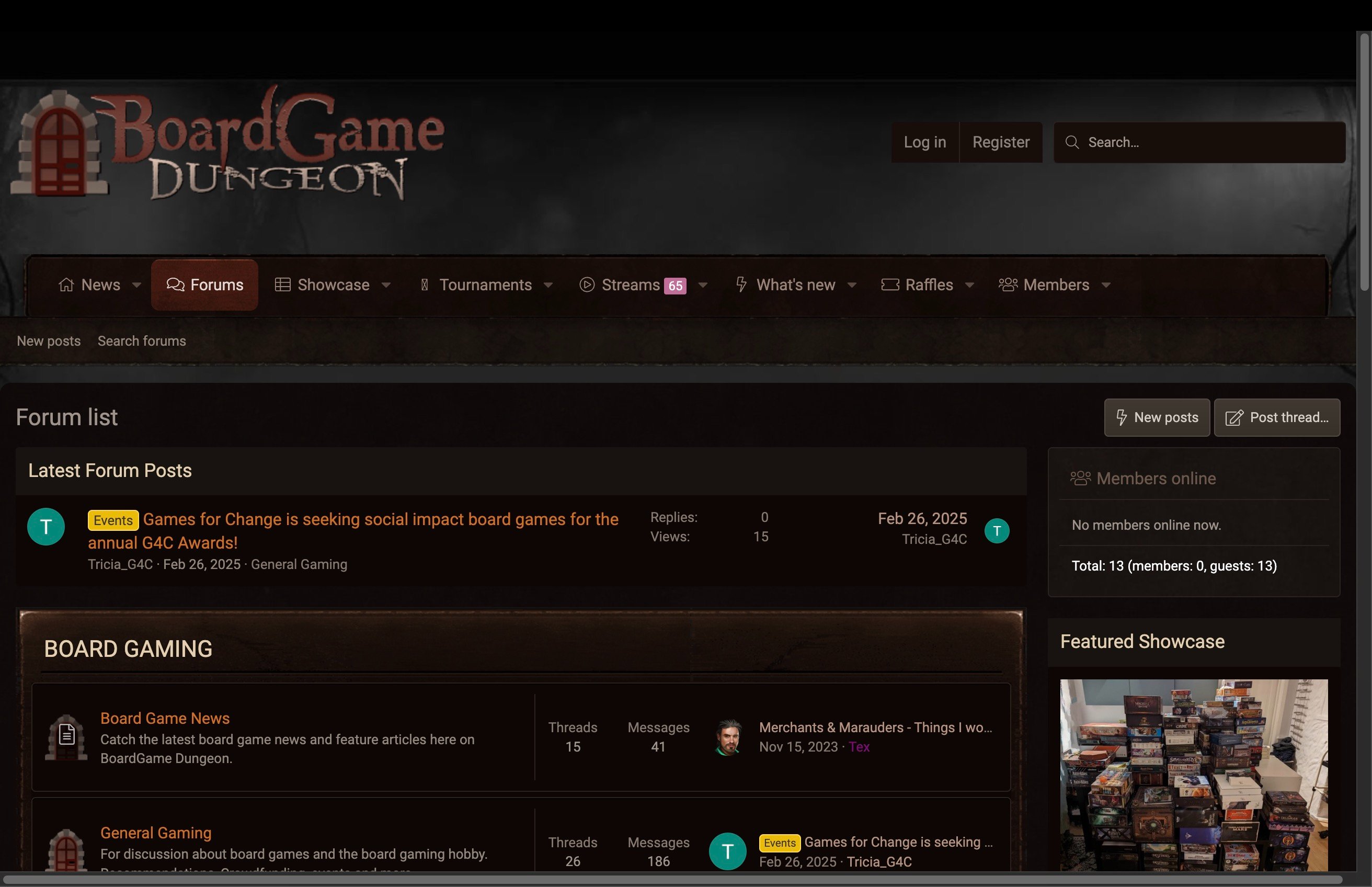Image resolution: width=1372 pixels, height=887 pixels.
Task: Click small Tricia_G4C avatar beside Feb 26, 2025
Action: (997, 530)
